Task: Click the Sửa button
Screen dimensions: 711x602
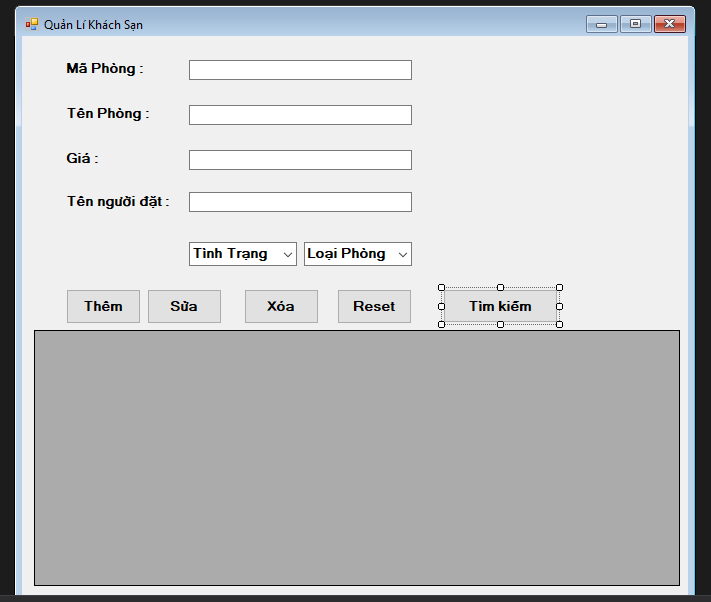Action: click(x=184, y=306)
